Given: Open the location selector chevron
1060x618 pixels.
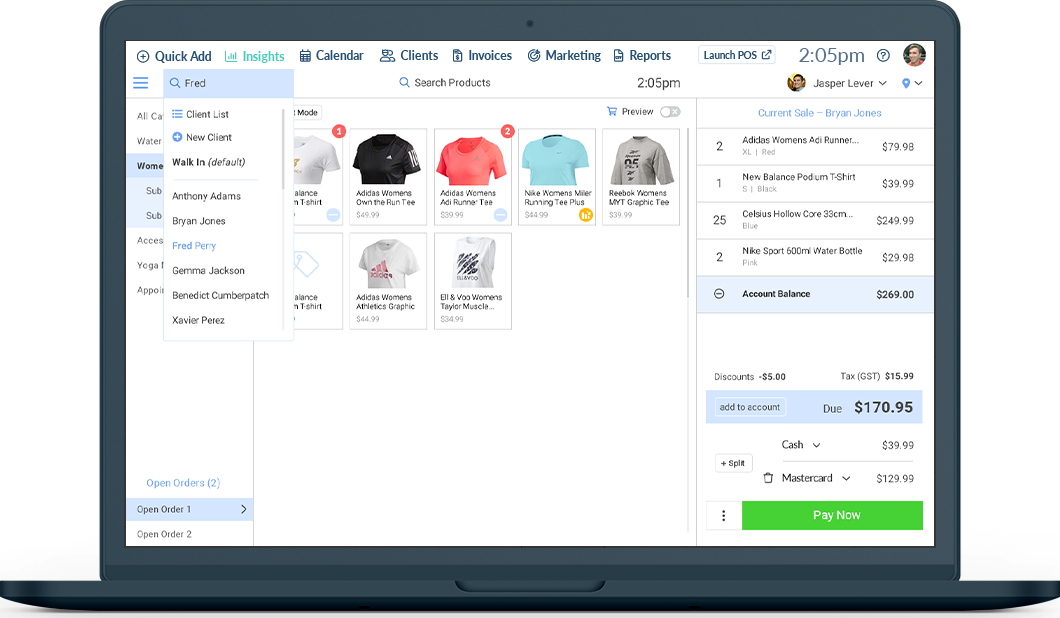Looking at the screenshot, I should pyautogui.click(x=918, y=83).
